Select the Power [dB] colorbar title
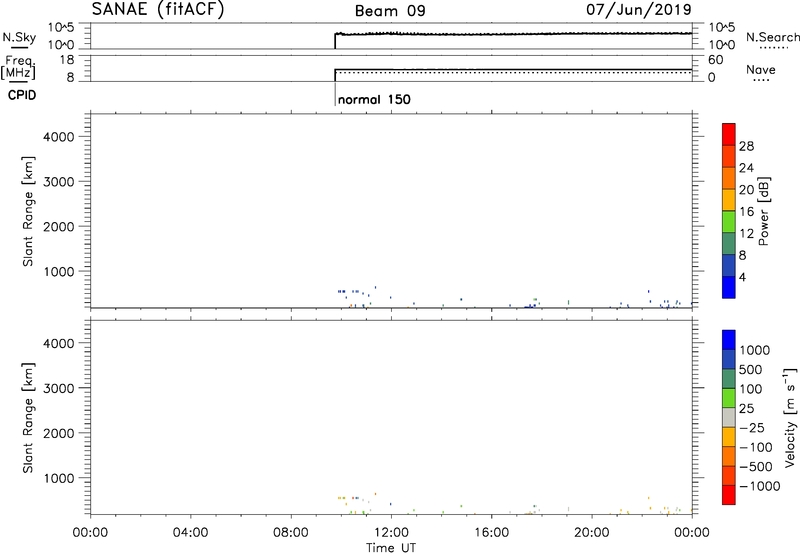This screenshot has width=800, height=554. click(x=763, y=211)
